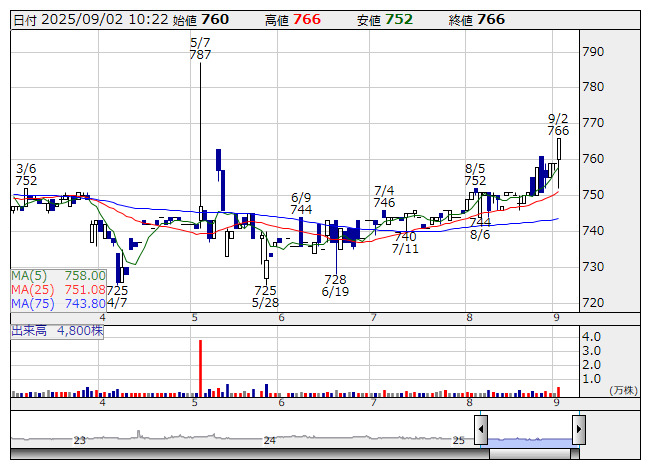Click the 8/5 752 peak label
Viewport: 653px width, 470px height.
475,174
